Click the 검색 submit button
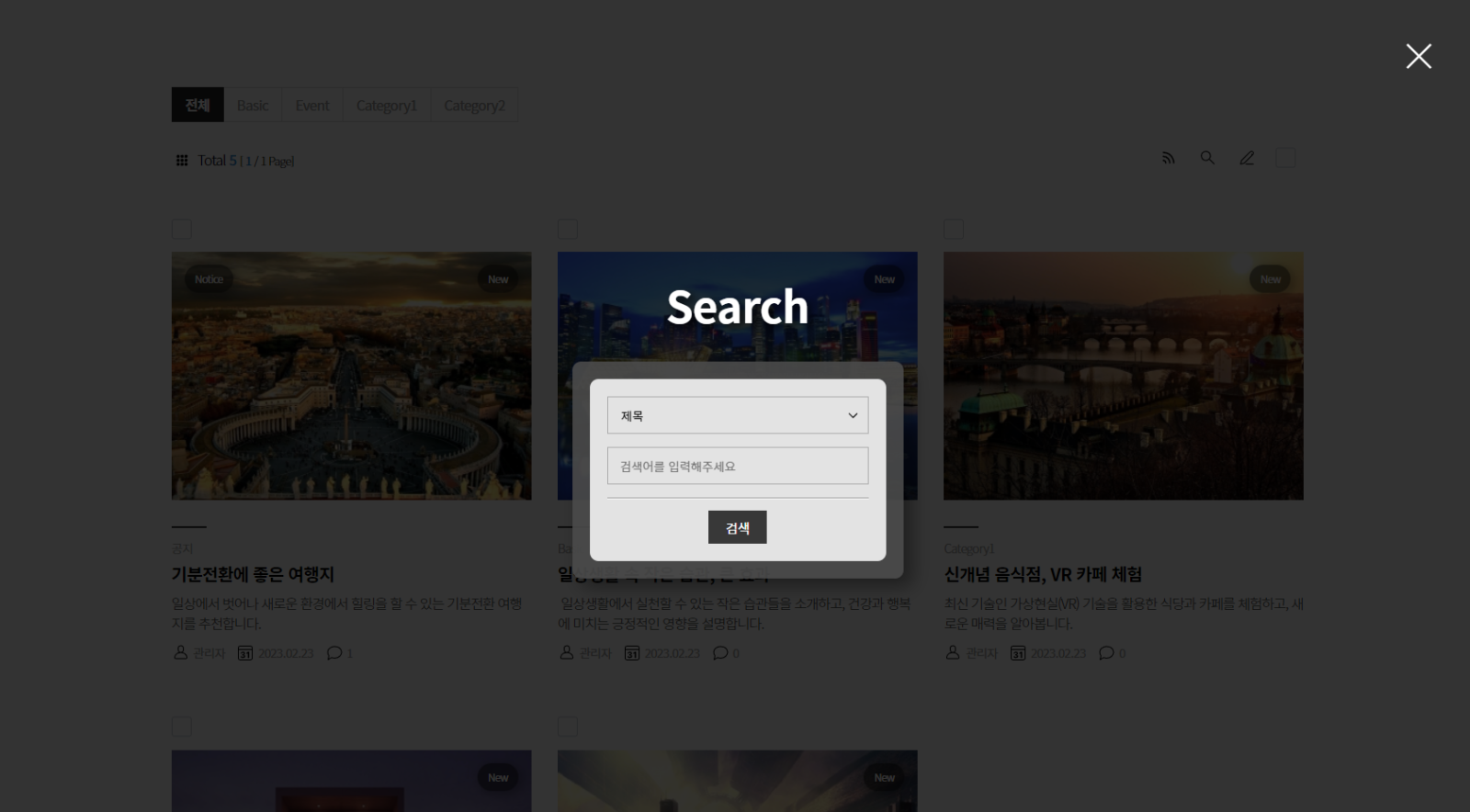 737,527
